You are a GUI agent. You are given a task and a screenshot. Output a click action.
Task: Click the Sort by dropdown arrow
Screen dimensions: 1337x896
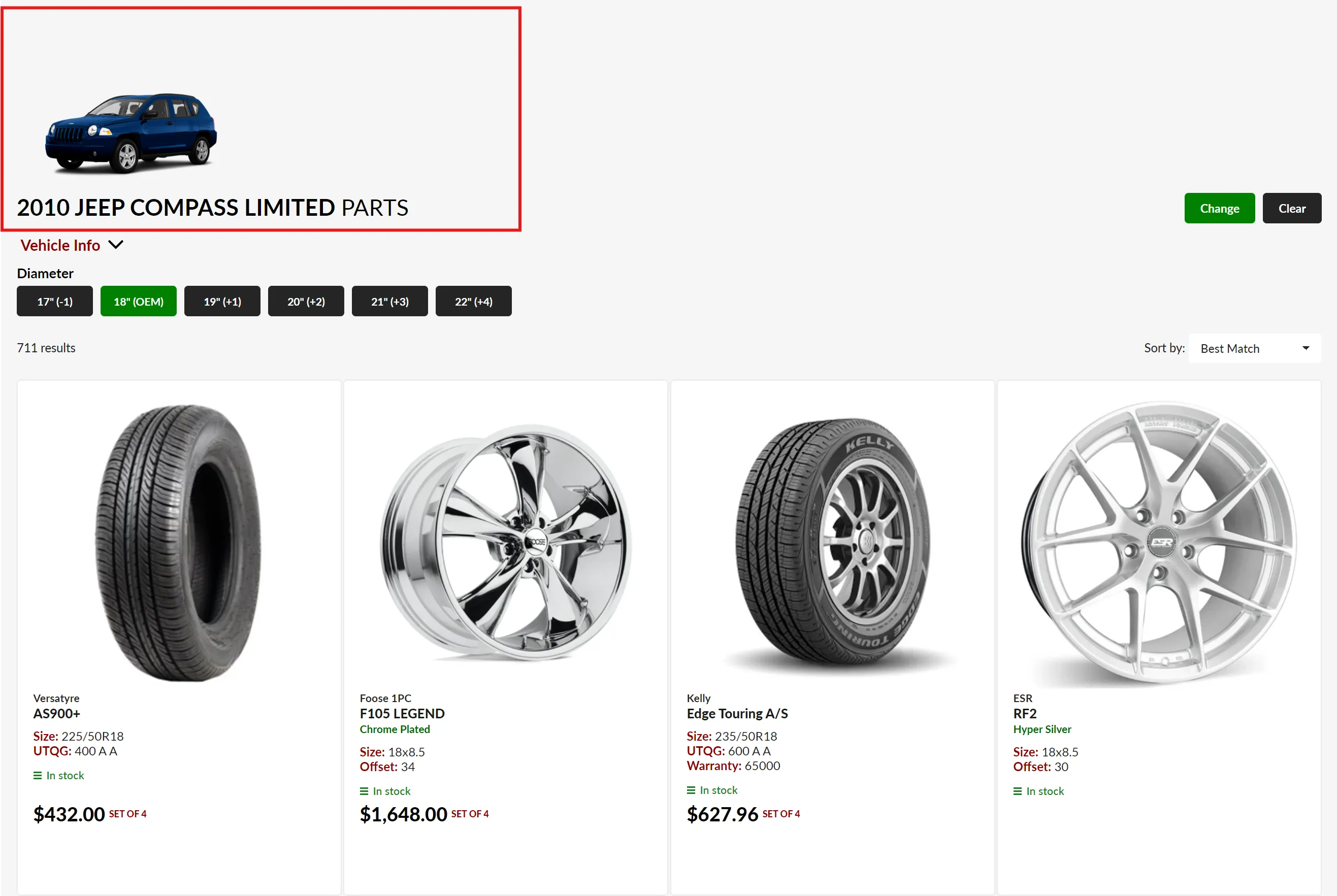click(x=1306, y=349)
